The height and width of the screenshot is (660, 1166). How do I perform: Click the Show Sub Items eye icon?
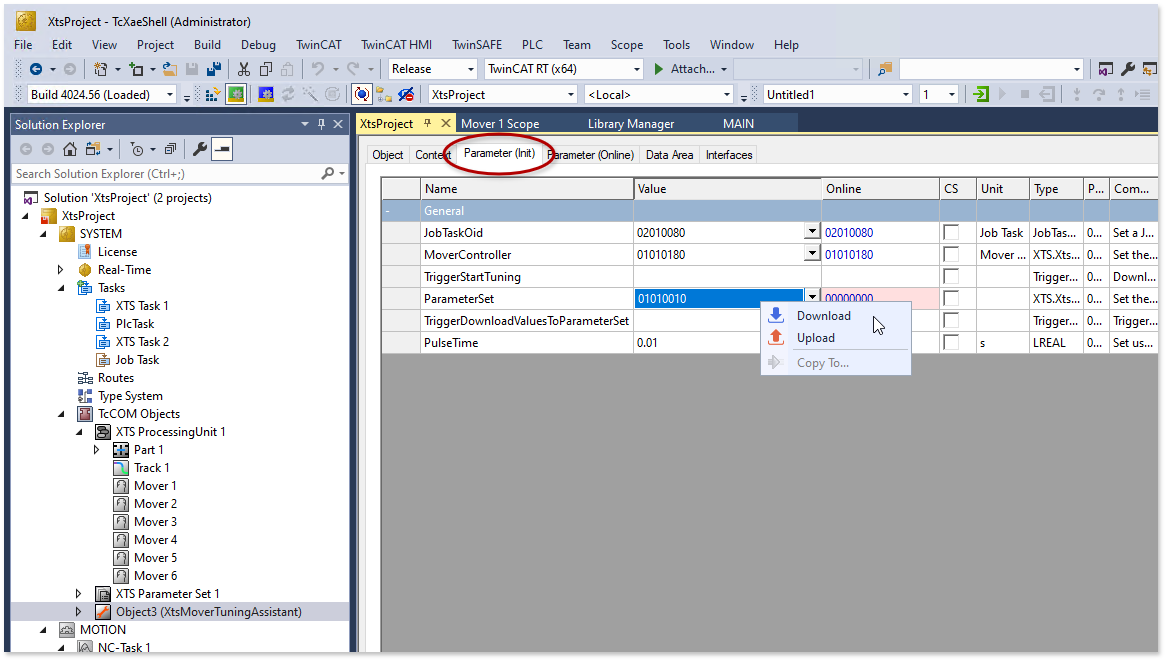click(x=405, y=94)
